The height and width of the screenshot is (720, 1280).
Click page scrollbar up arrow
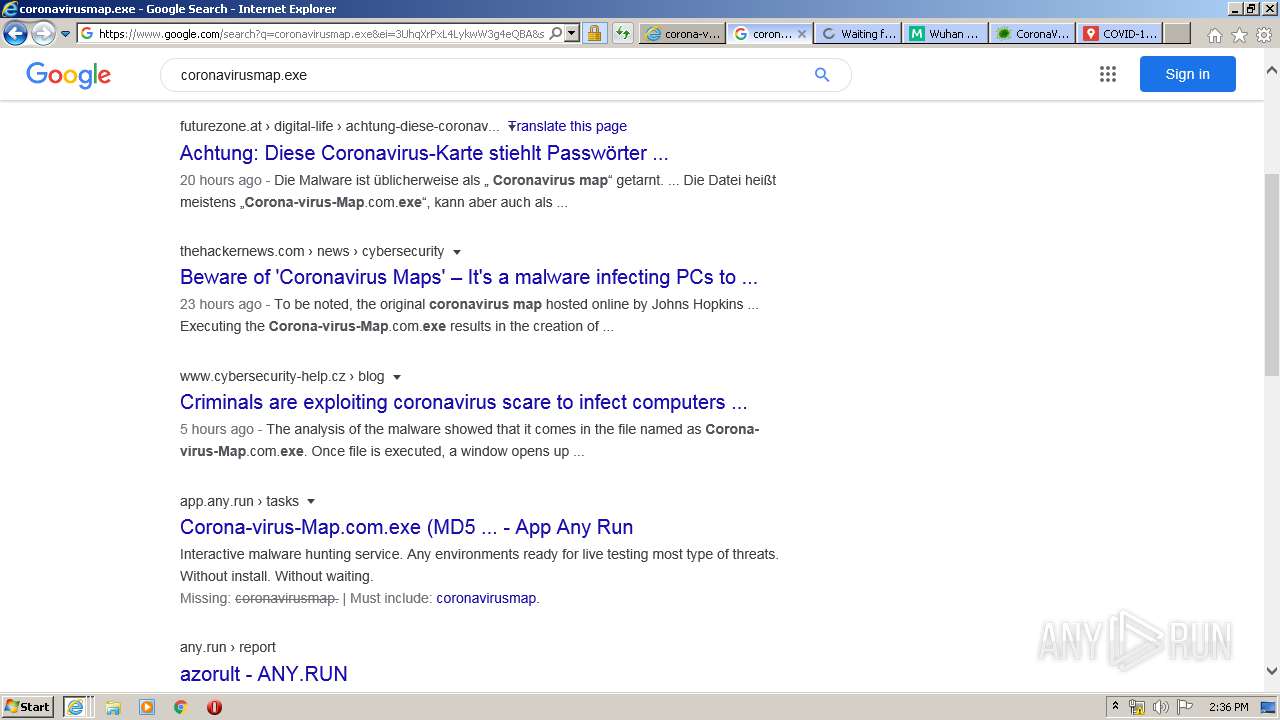(1271, 71)
